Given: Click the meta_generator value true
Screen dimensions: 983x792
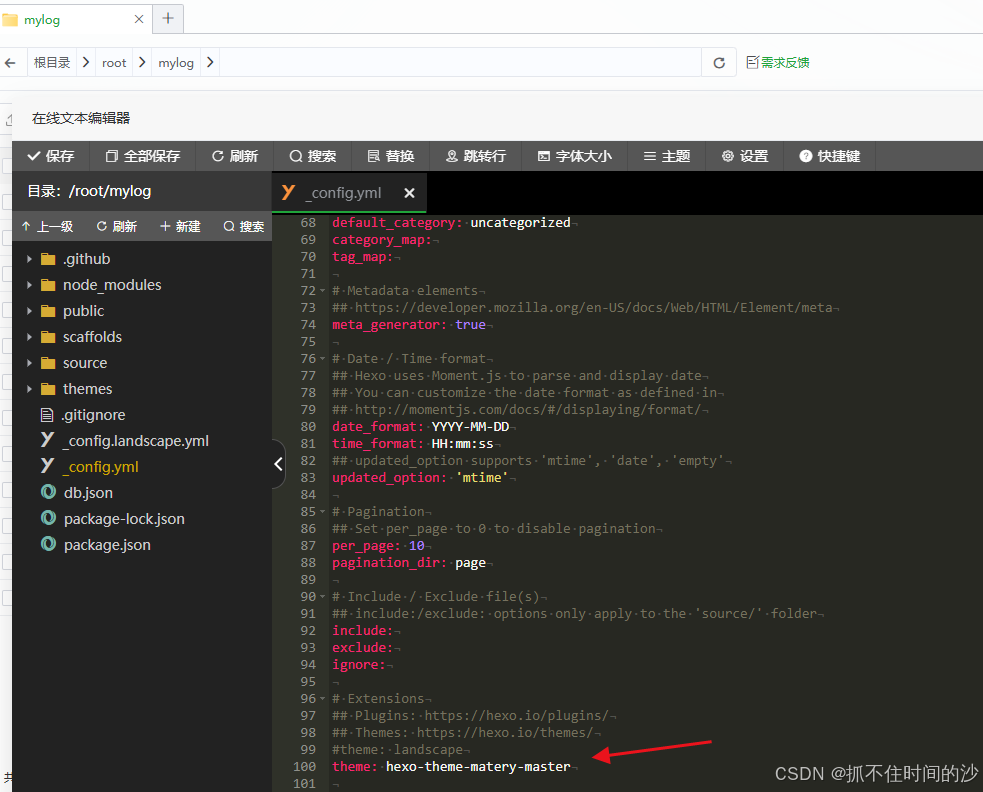Looking at the screenshot, I should coord(470,325).
